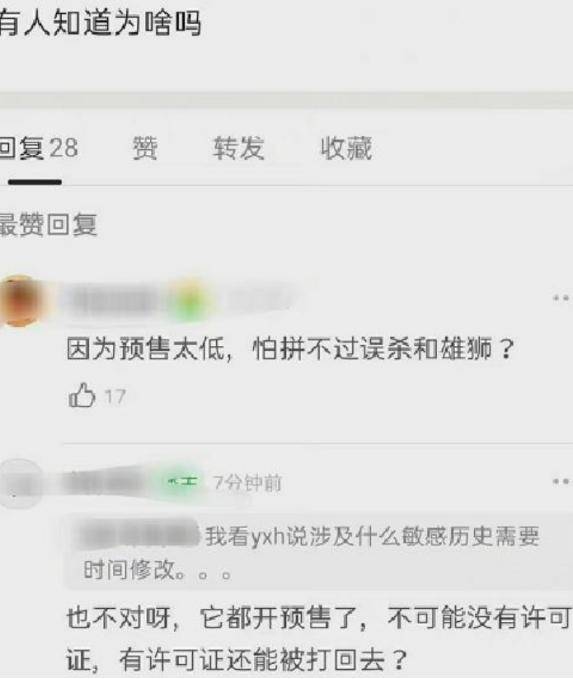This screenshot has width=573, height=679.
Task: Tap green badge beside second commenter's name
Action: point(183,482)
